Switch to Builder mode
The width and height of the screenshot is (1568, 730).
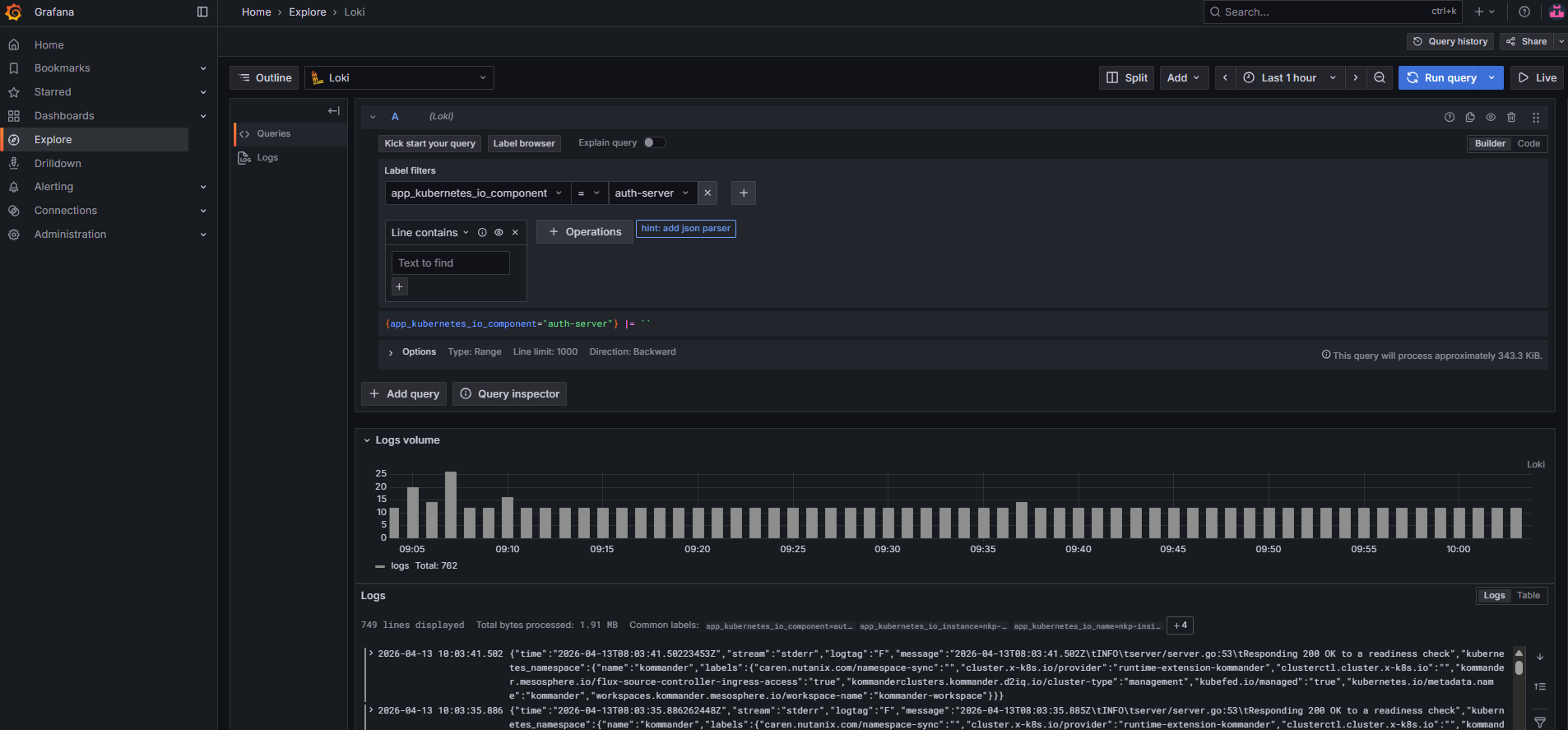1490,143
